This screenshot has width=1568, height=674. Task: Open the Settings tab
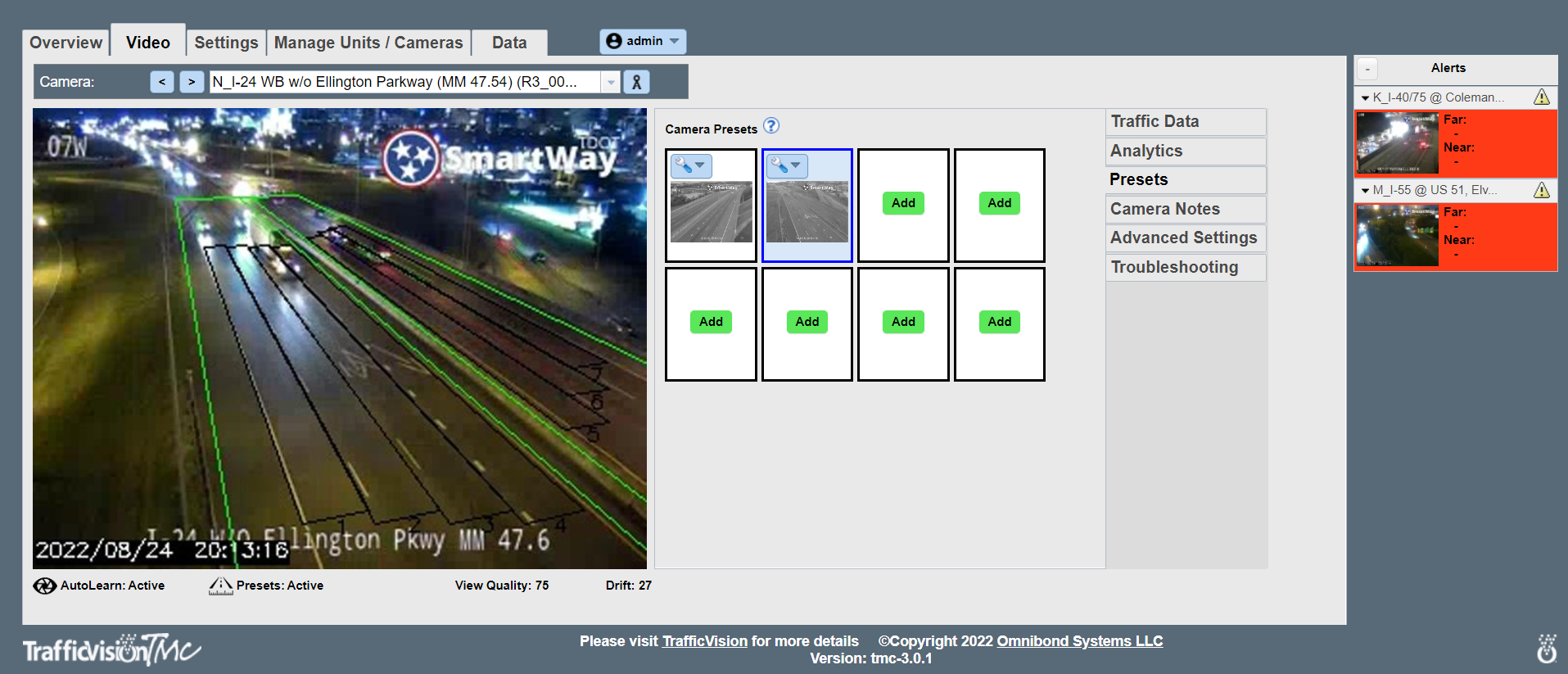pos(226,43)
